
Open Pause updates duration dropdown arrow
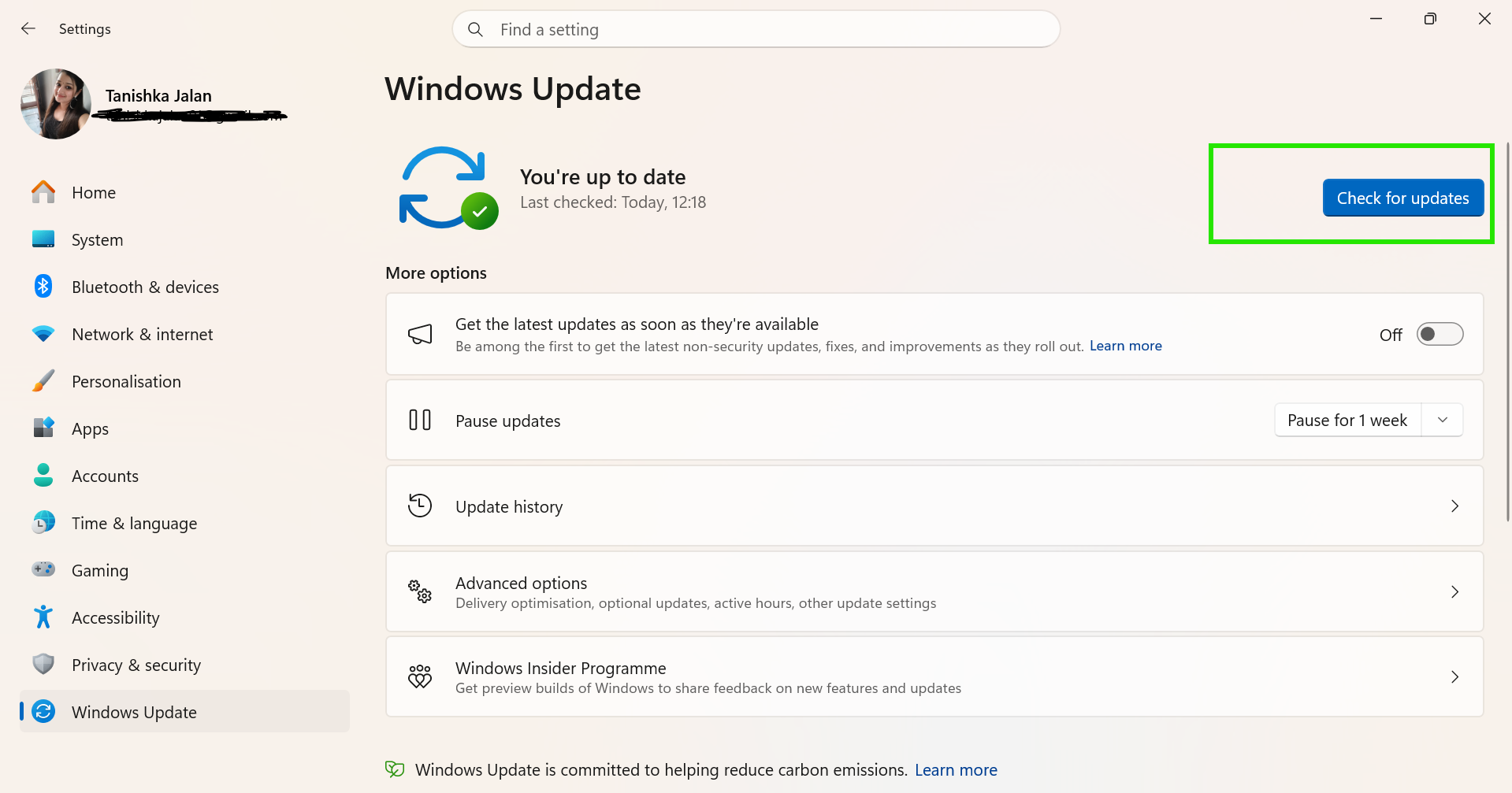point(1443,420)
